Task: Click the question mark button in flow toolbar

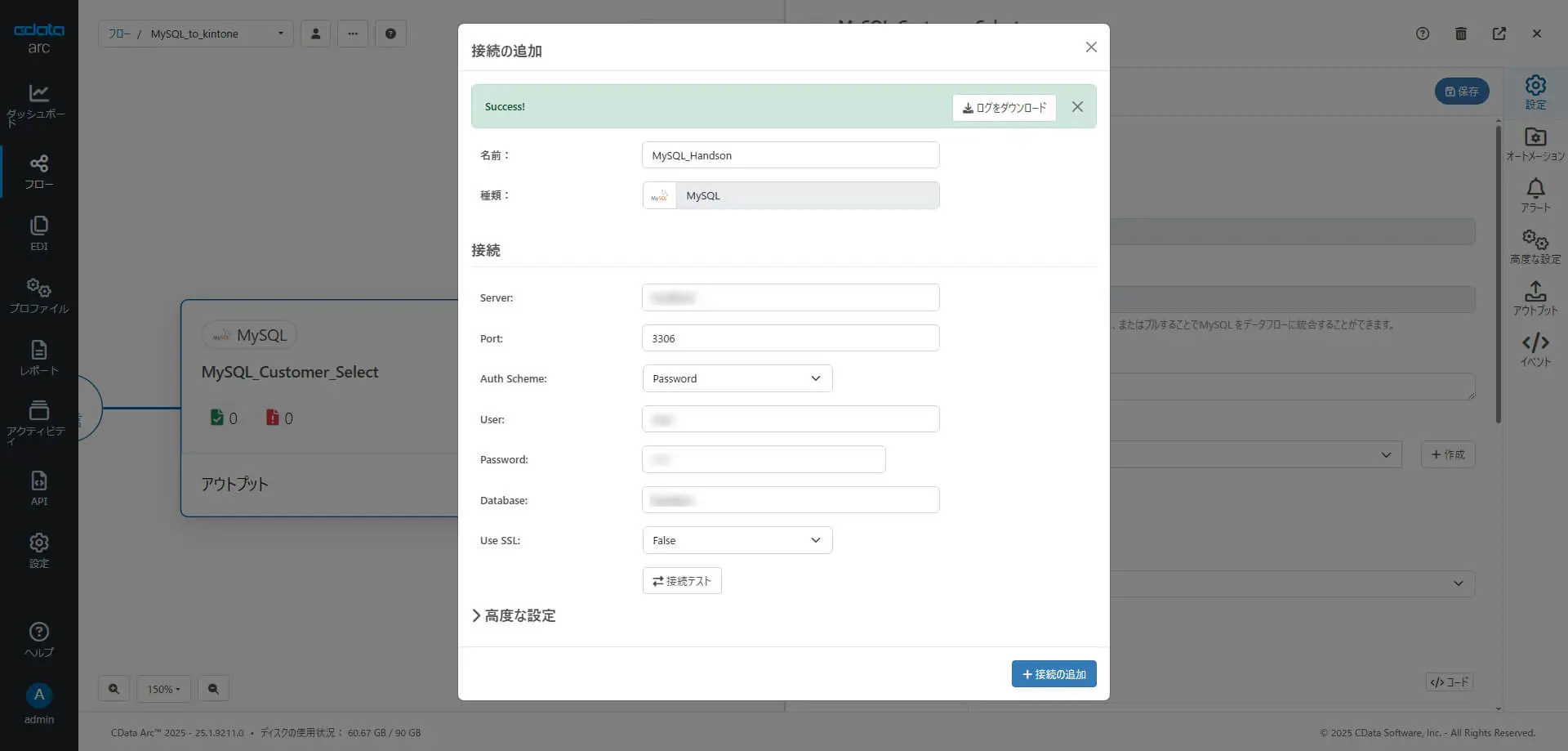Action: [390, 34]
